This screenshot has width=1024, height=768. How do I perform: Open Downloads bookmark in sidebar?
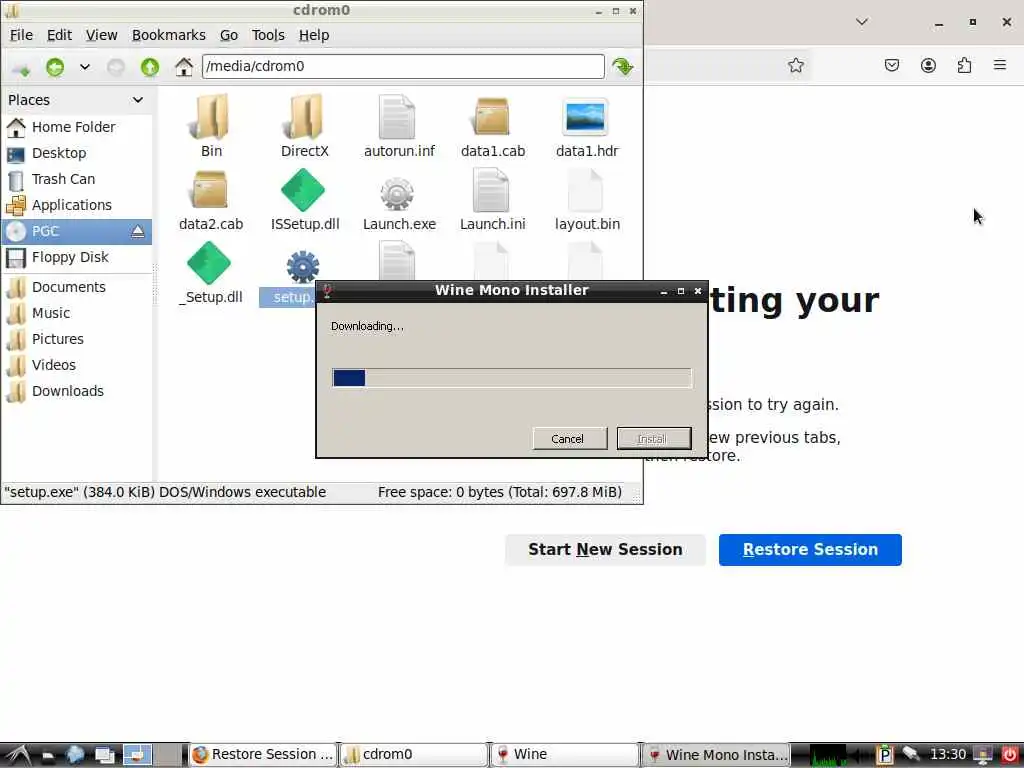coord(76,392)
